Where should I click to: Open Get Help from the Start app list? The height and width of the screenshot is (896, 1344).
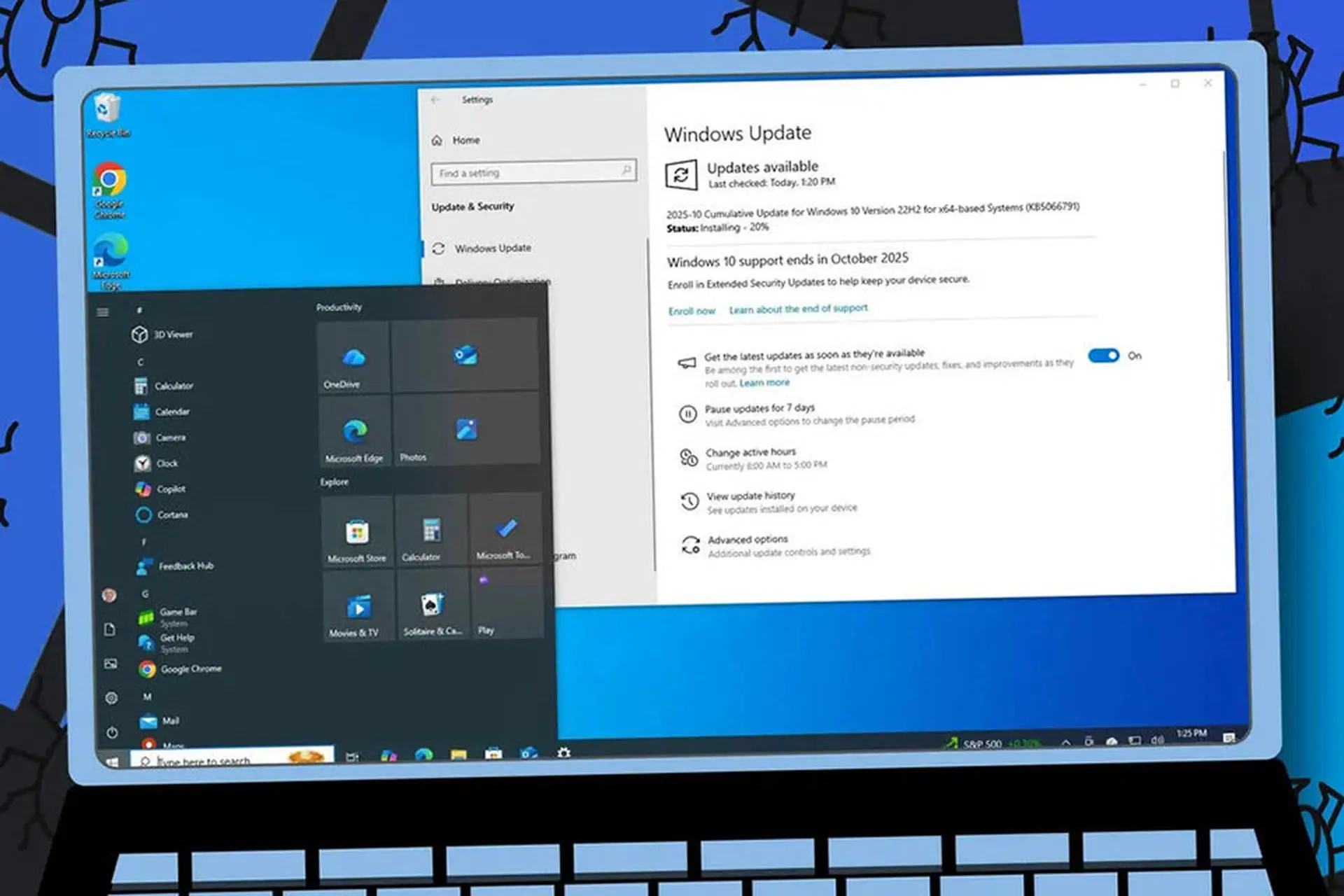click(167, 642)
